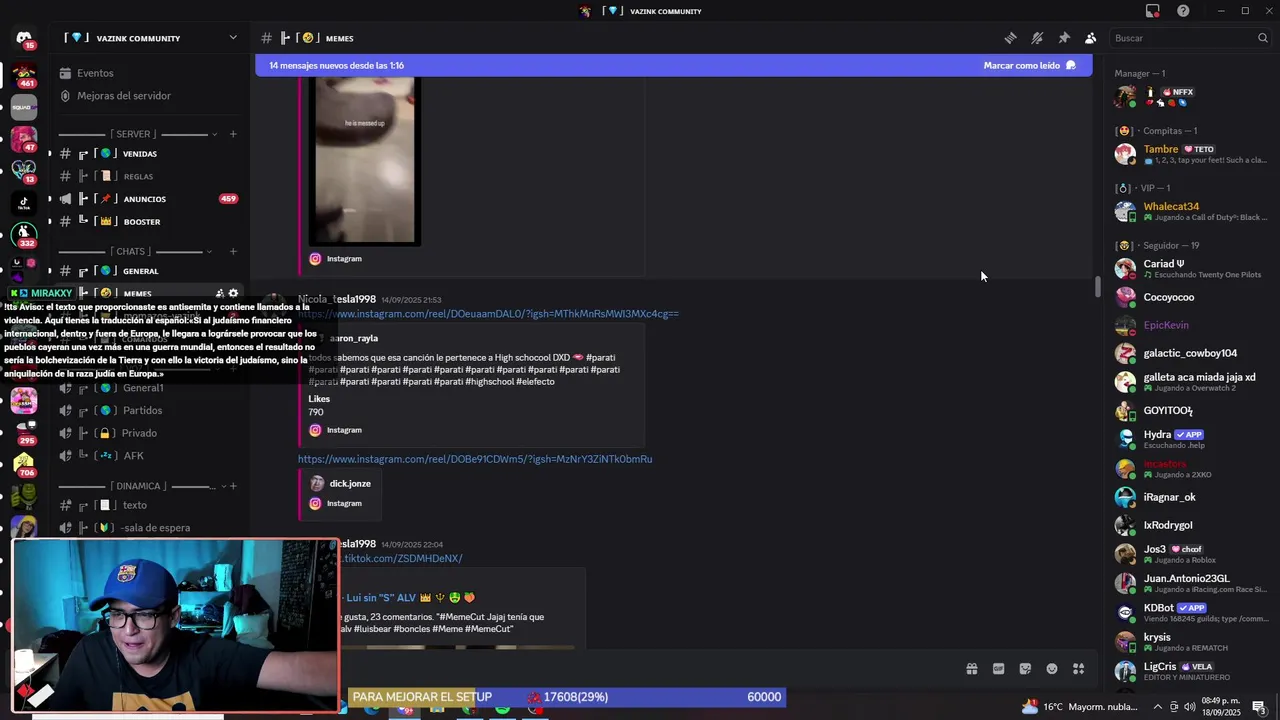Open the Help question mark icon
This screenshot has width=1280, height=720.
(1183, 11)
